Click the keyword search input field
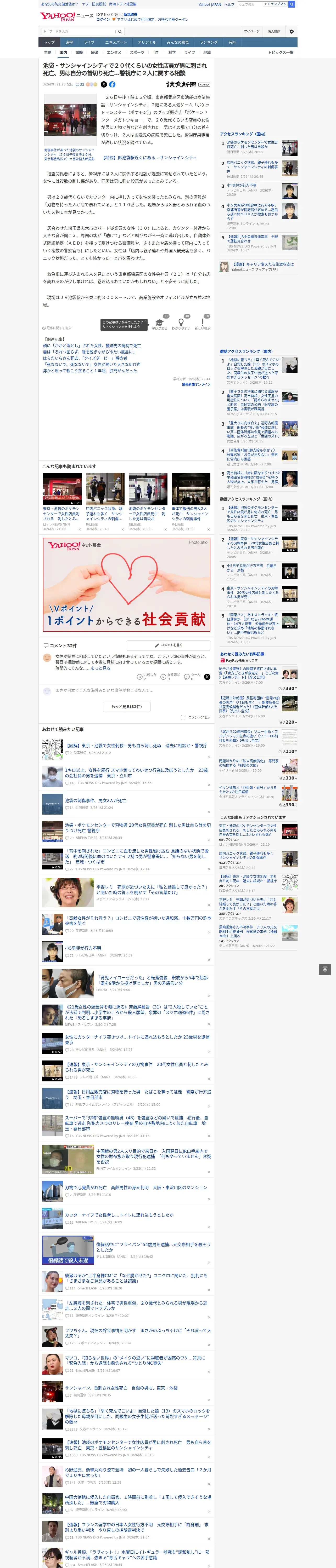The height and width of the screenshot is (1568, 336). (79, 32)
